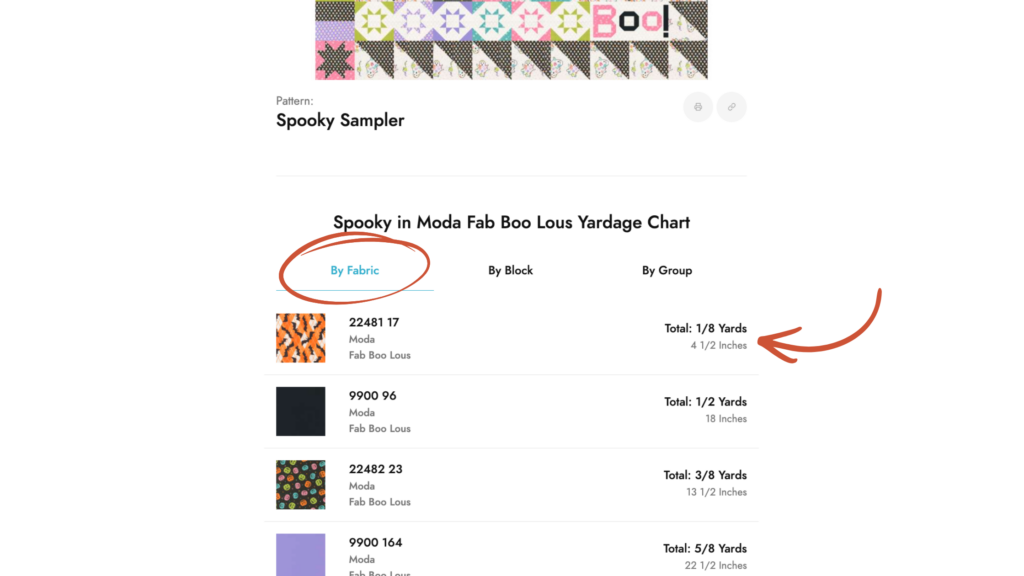Viewport: 1024px width, 576px height.
Task: Click the copy link chain icon
Action: tap(732, 107)
